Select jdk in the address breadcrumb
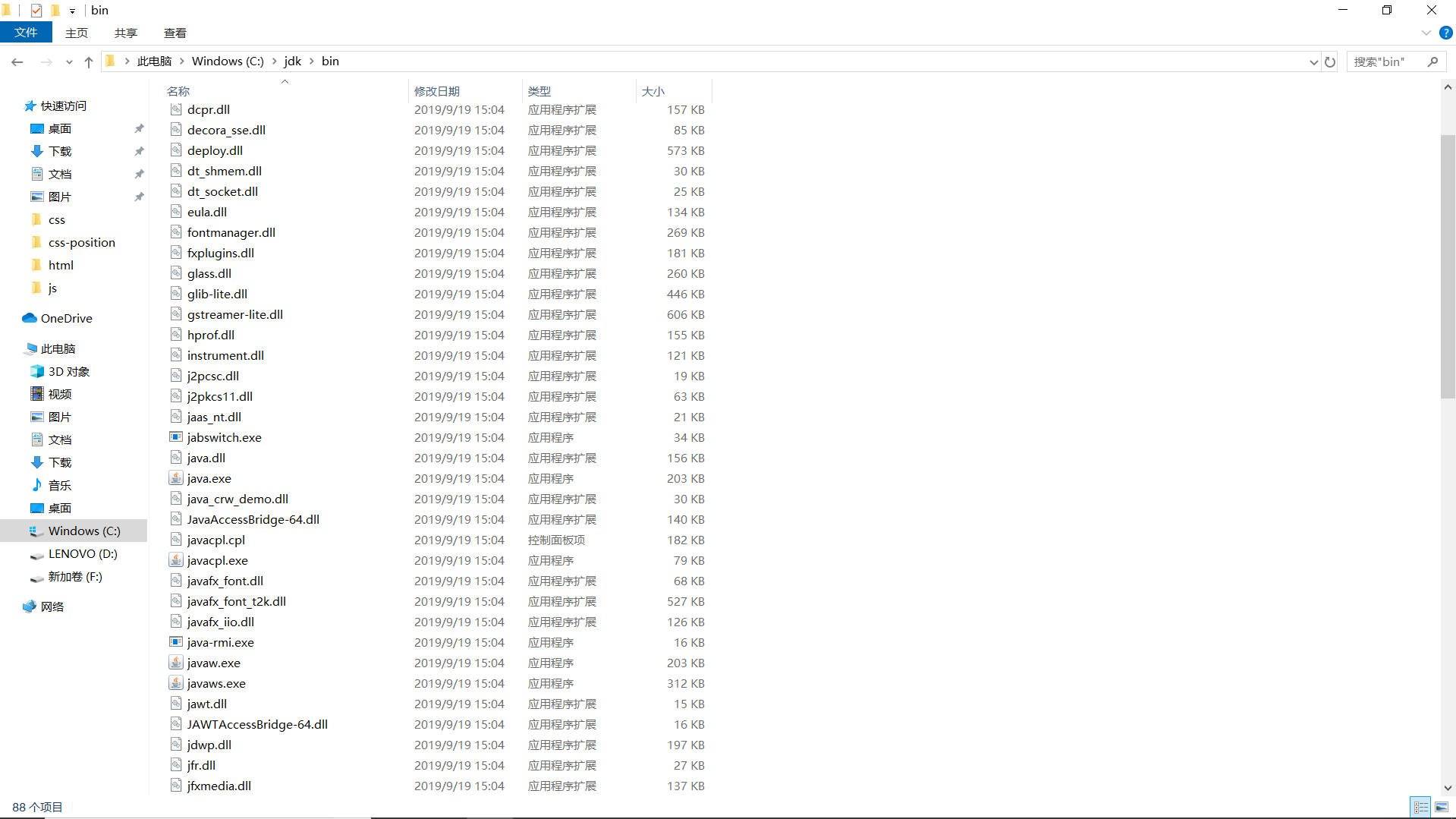Viewport: 1456px width, 819px height. 293,61
